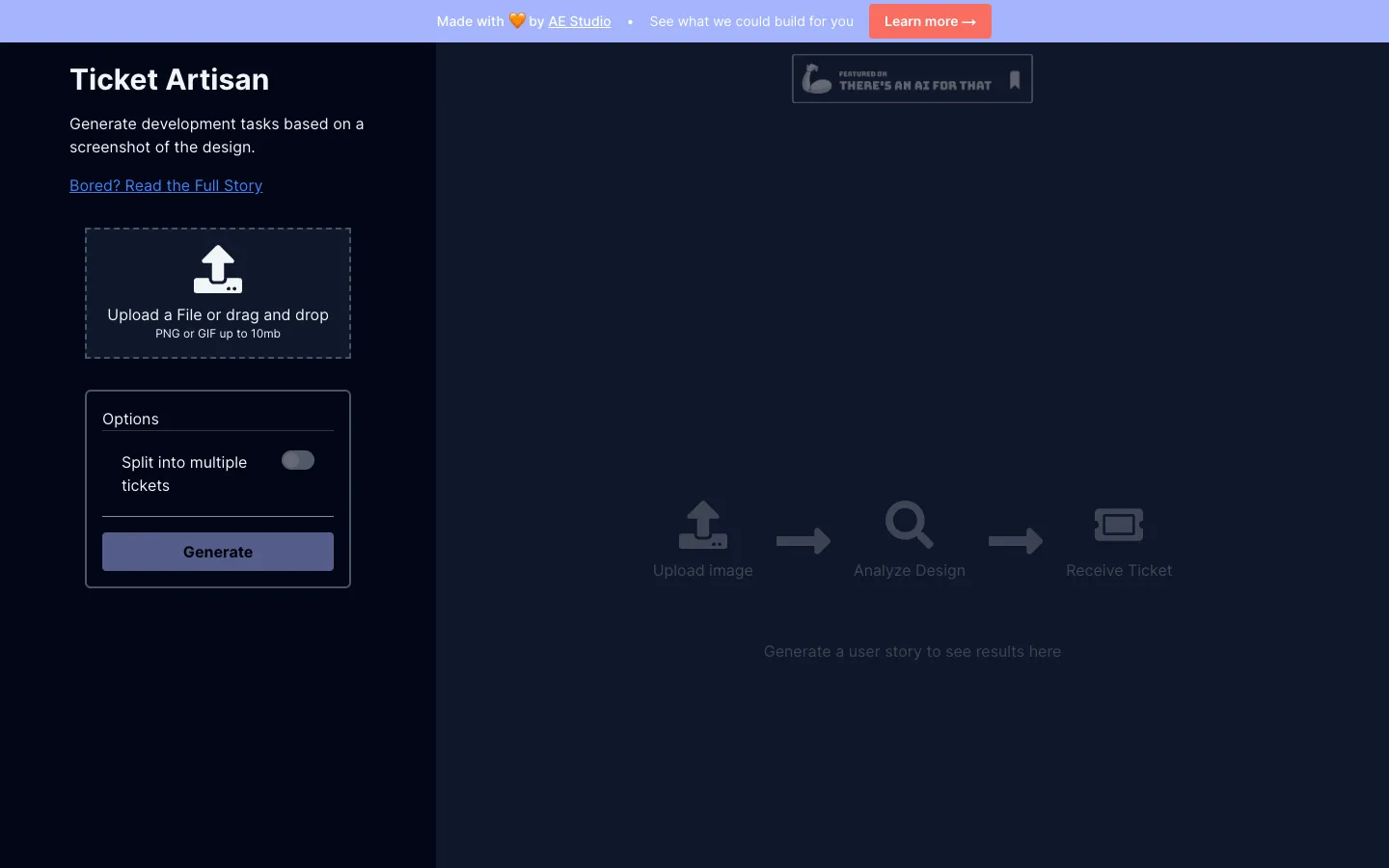Toggle Split into multiple tickets switch

(298, 460)
